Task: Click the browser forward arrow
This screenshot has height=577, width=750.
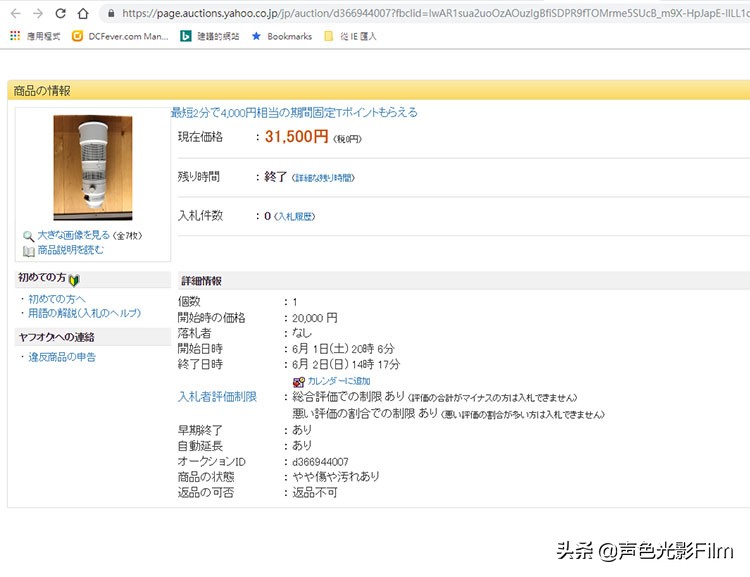Action: (x=38, y=13)
